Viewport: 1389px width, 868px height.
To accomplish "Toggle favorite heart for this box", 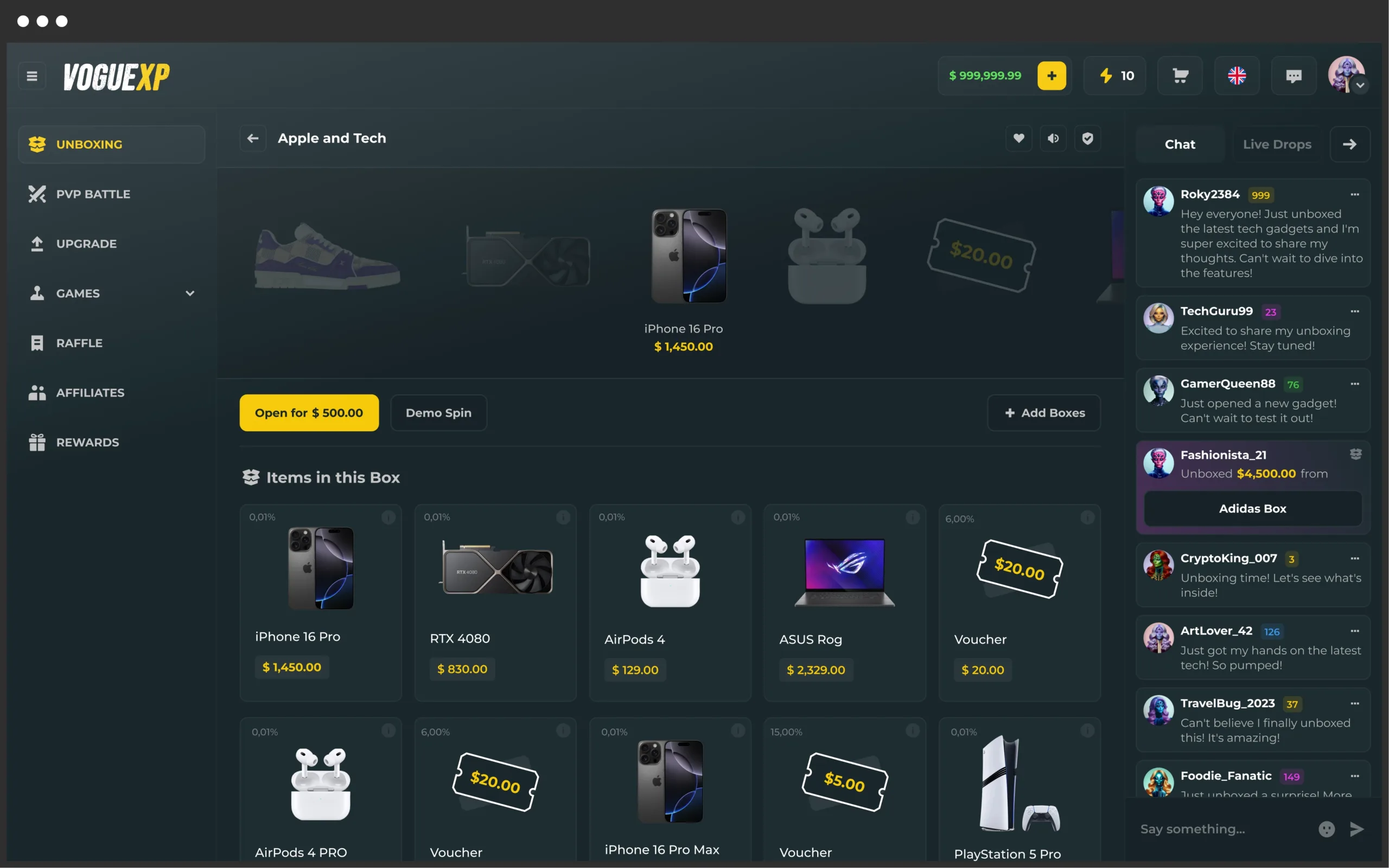I will coord(1019,138).
